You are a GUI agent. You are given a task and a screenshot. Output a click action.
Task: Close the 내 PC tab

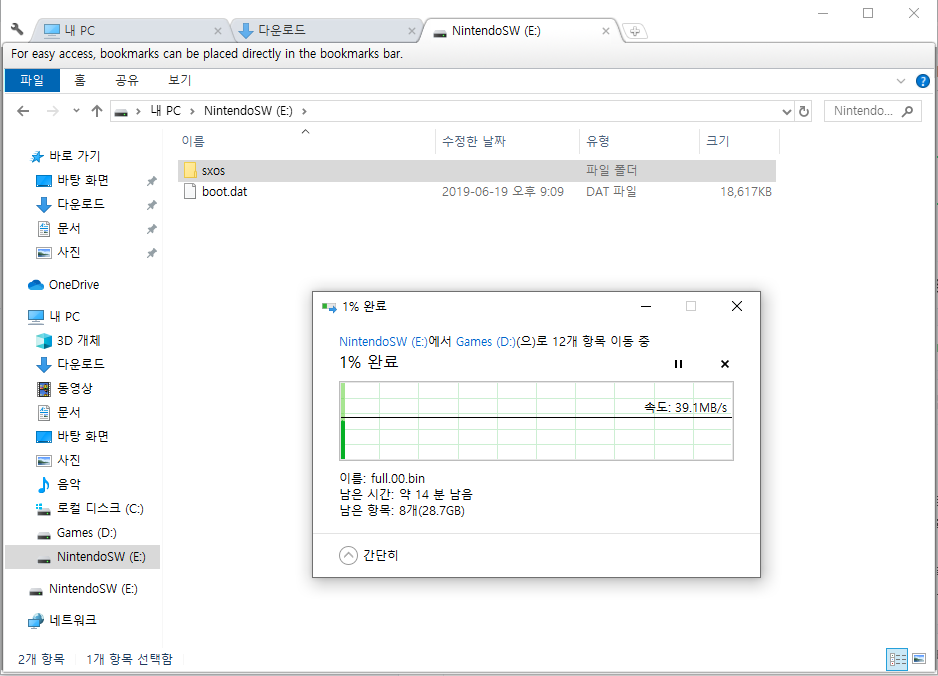(x=218, y=31)
